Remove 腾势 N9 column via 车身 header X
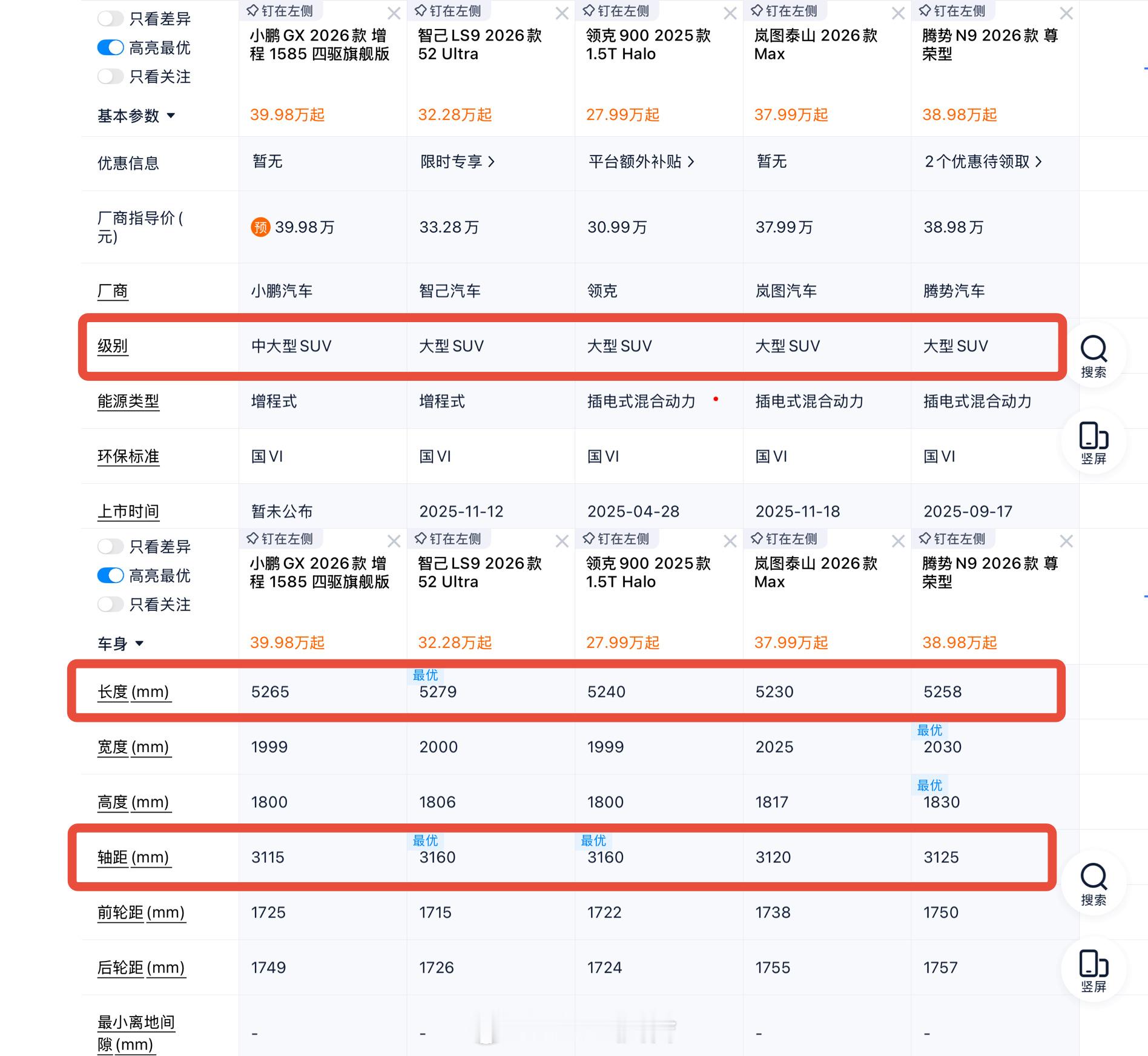 click(x=1066, y=541)
